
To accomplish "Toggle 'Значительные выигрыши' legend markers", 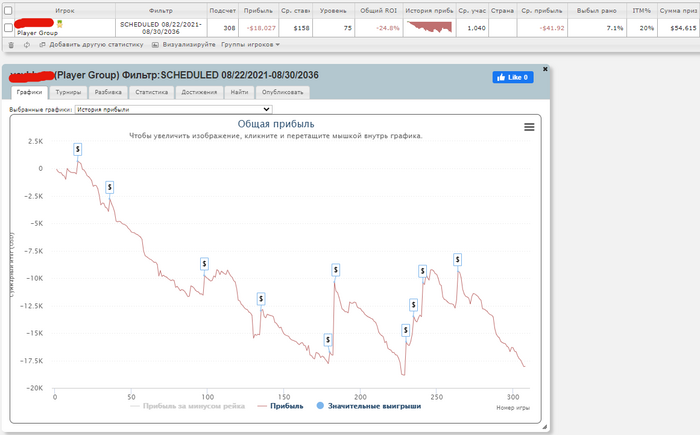I will point(369,406).
